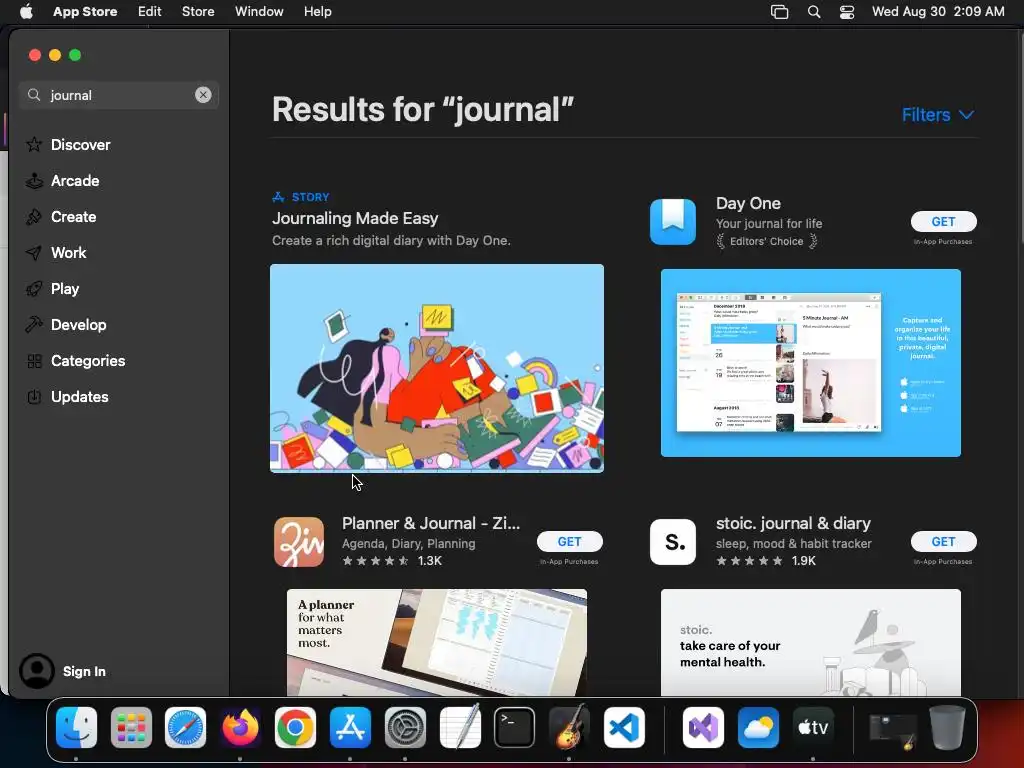Open the stoic. journal & diary title
The width and height of the screenshot is (1024, 768).
pyautogui.click(x=793, y=523)
